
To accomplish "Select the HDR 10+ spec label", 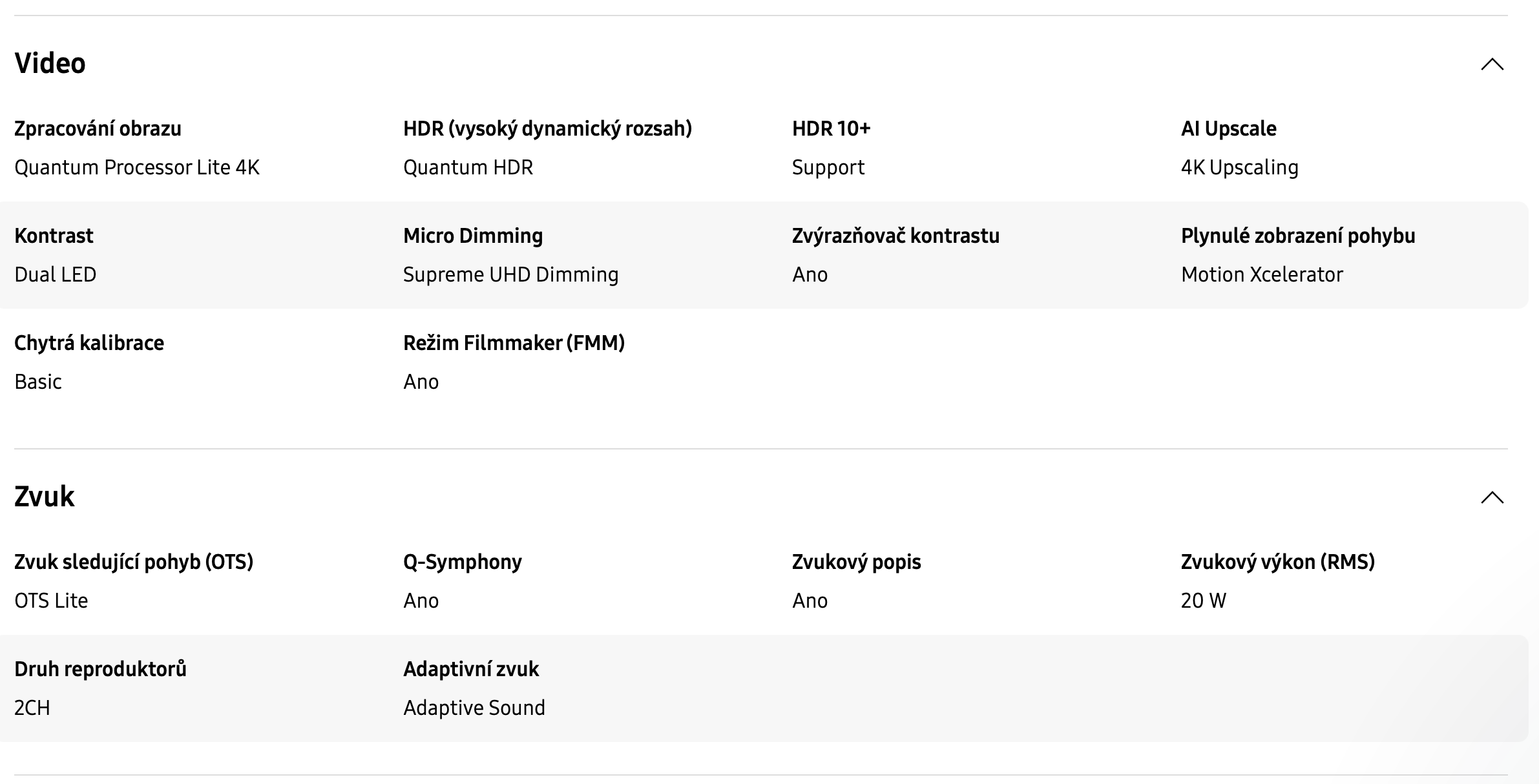I will pos(832,129).
